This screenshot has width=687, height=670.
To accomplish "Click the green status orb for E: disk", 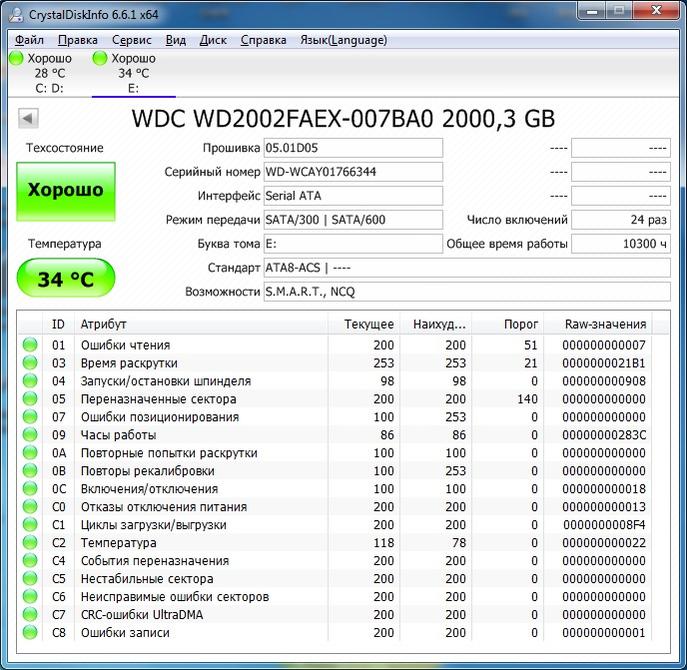I will [100, 58].
